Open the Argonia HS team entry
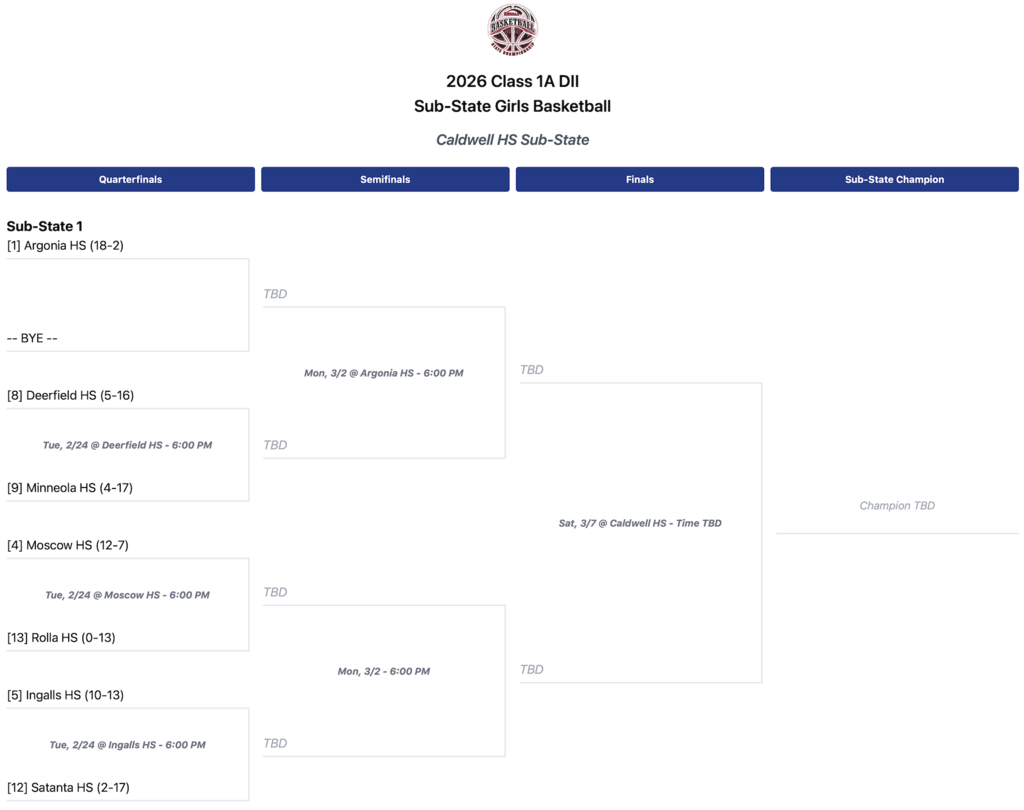1024x810 pixels. [65, 245]
